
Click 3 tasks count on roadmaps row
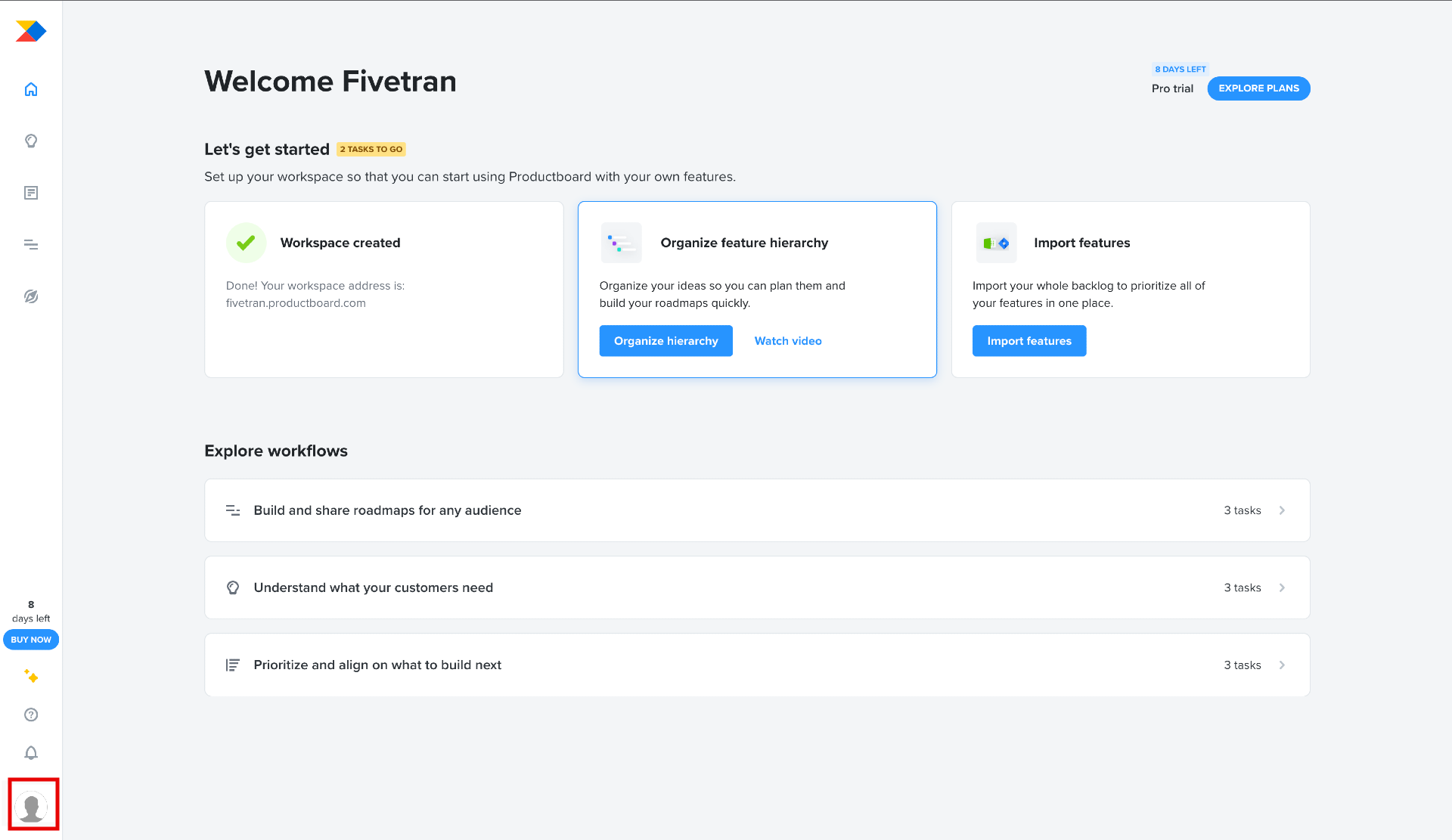pyautogui.click(x=1243, y=510)
